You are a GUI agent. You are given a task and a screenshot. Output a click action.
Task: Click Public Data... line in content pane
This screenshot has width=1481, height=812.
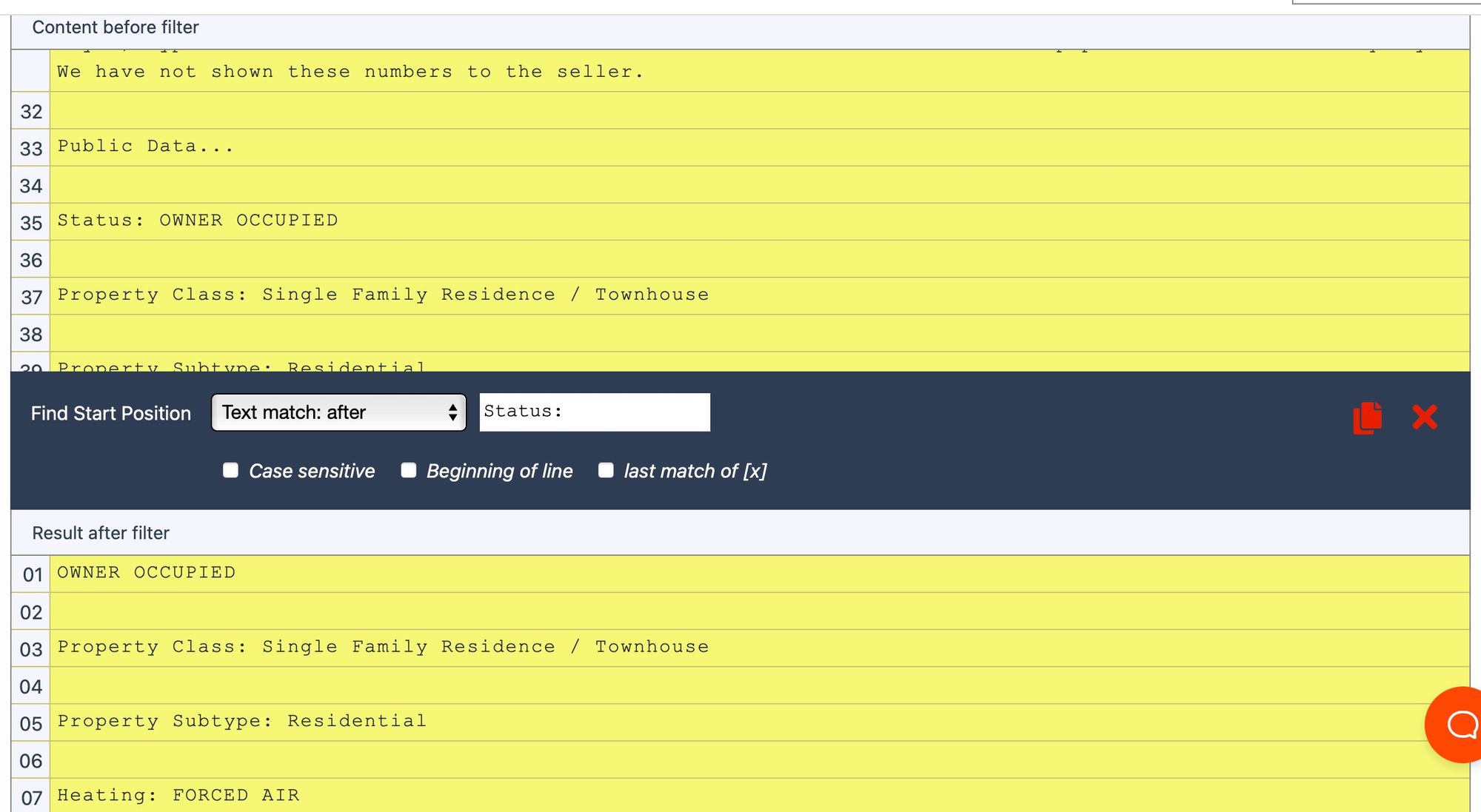click(x=146, y=147)
